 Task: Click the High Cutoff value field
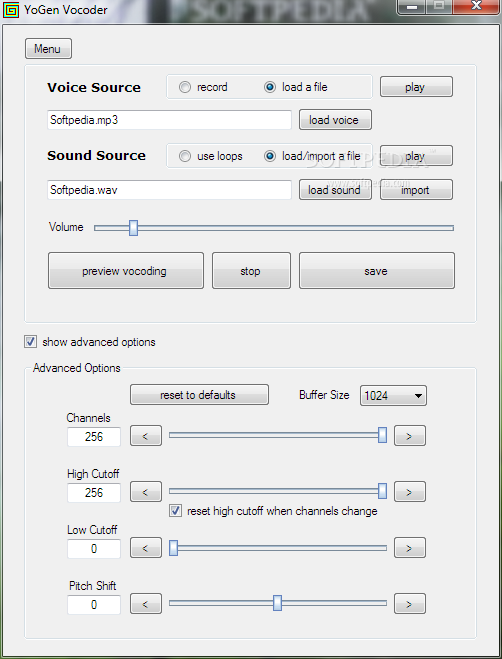(94, 493)
